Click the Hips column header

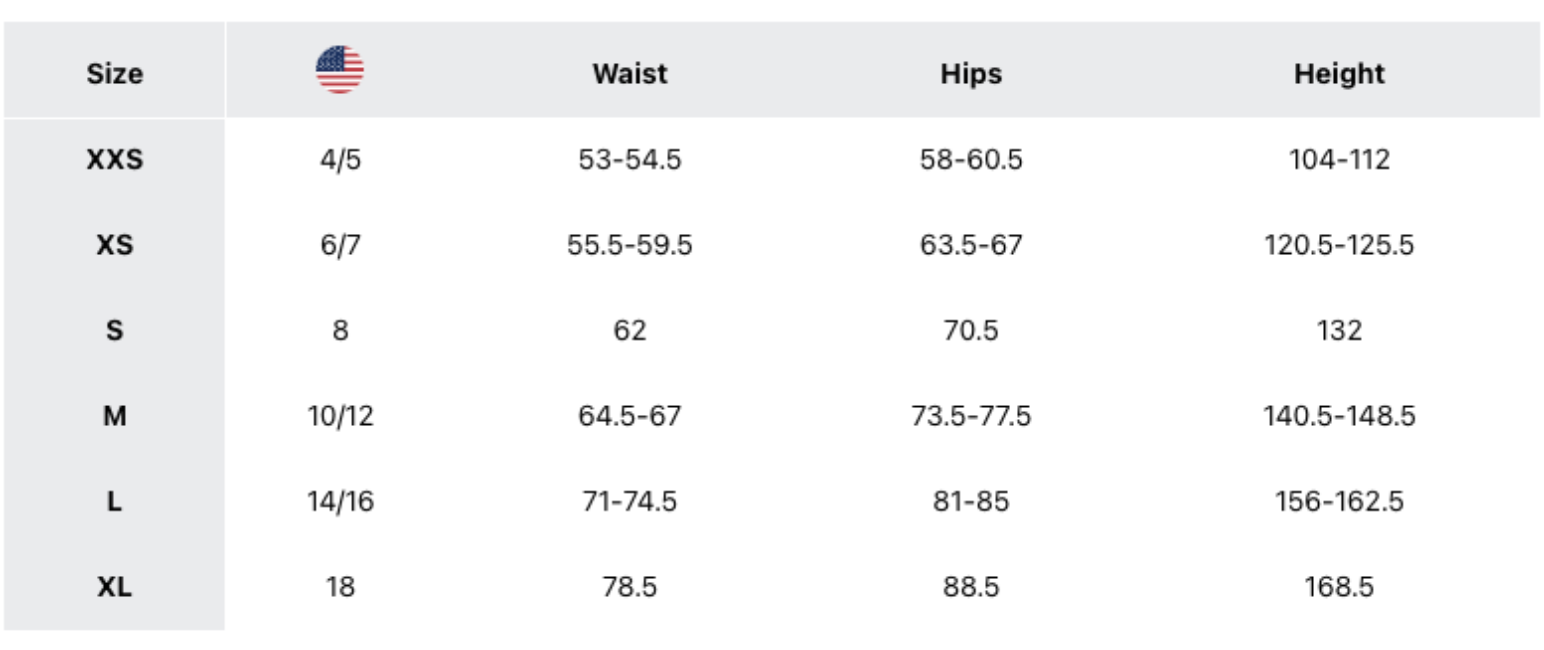(971, 74)
